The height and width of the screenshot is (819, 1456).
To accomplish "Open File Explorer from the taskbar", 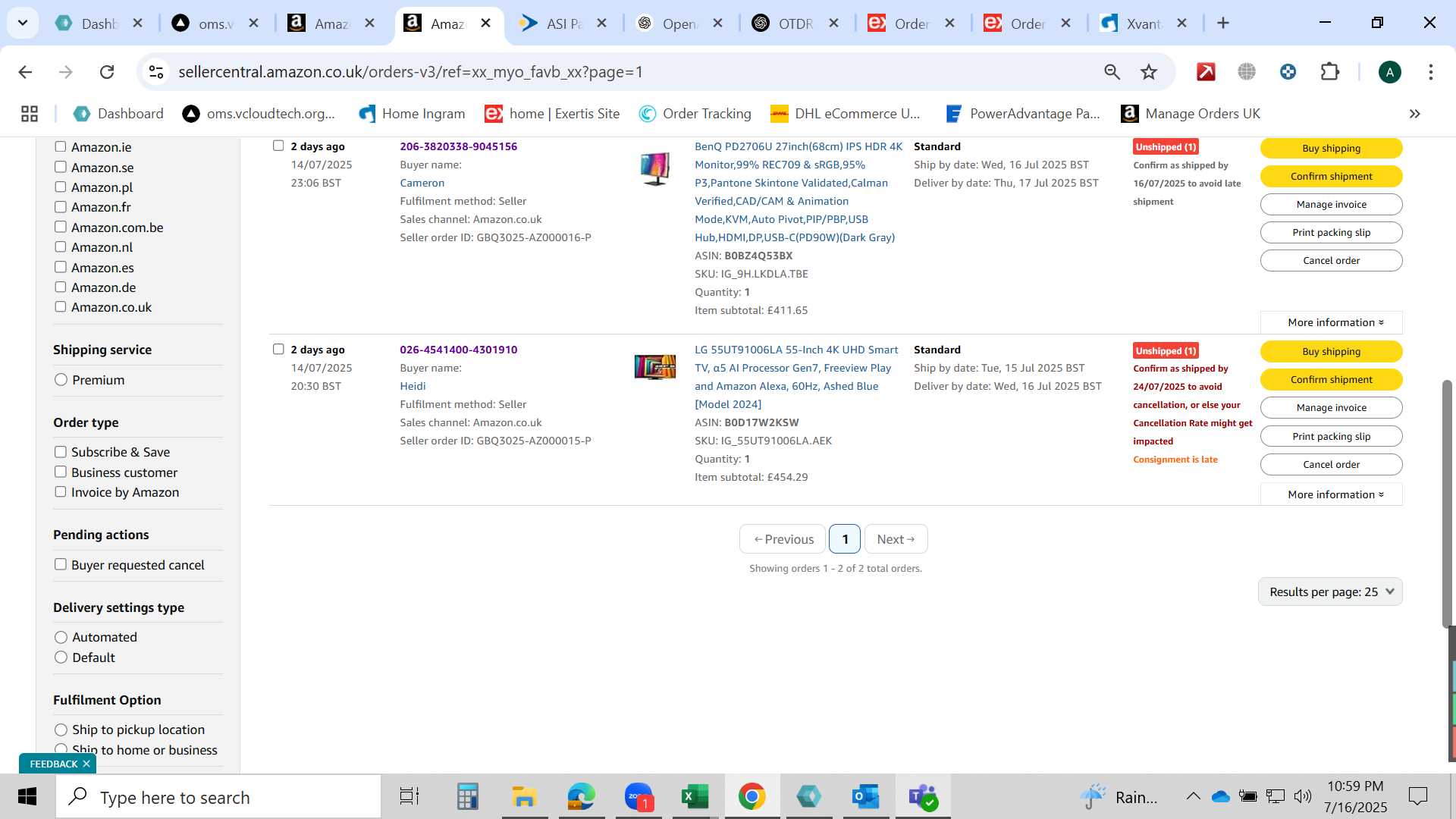I will point(524,797).
